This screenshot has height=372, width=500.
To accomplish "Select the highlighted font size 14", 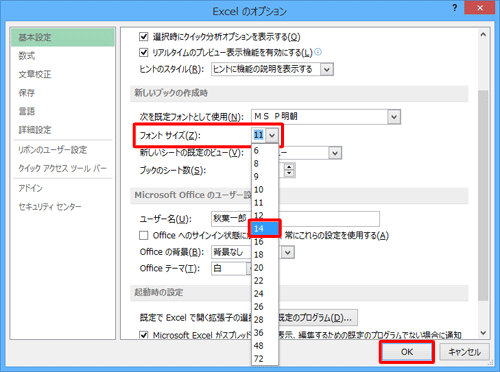I will click(x=265, y=228).
